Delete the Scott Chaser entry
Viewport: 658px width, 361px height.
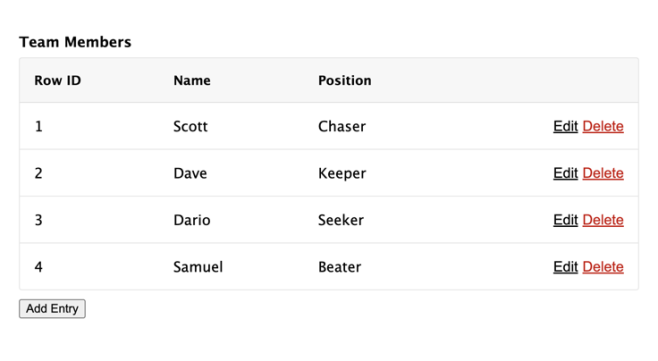pos(603,126)
